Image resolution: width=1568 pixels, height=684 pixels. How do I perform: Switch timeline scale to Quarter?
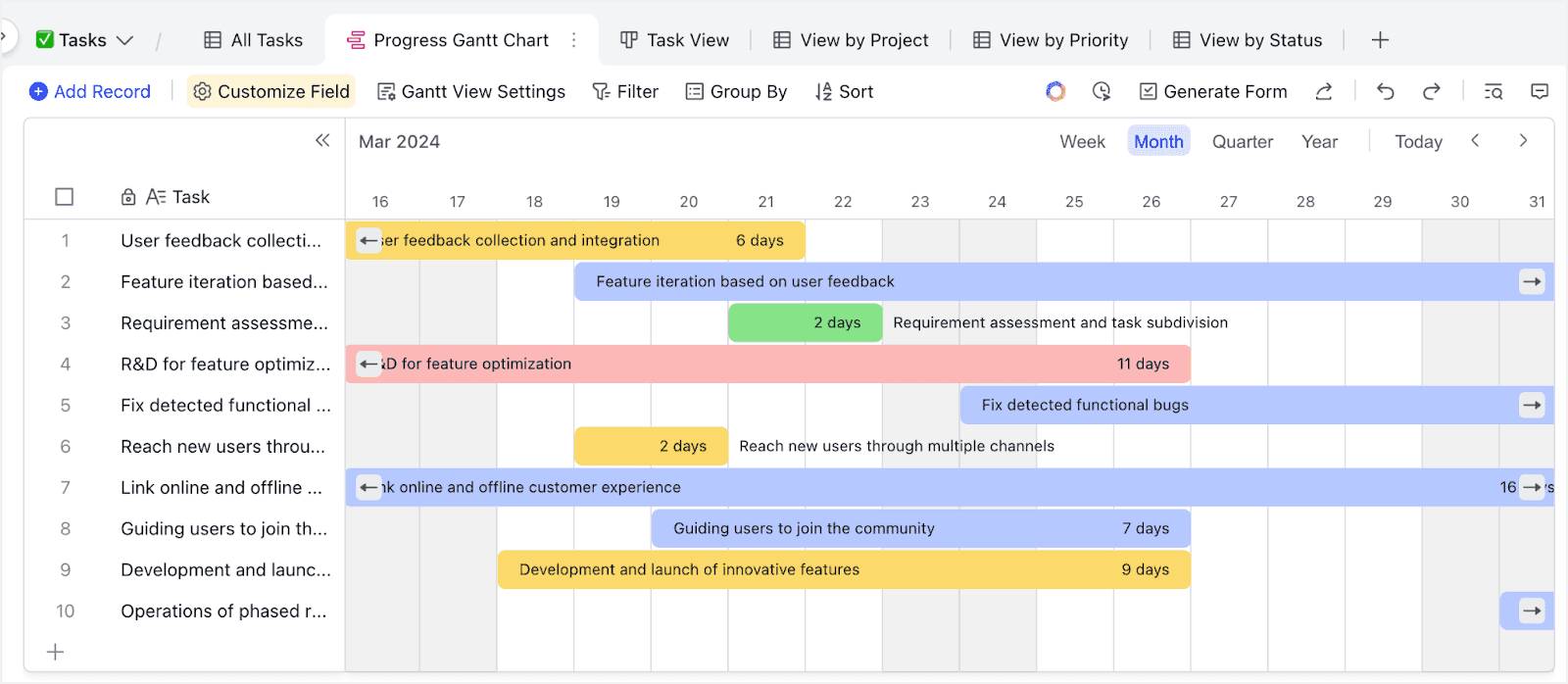(1243, 141)
